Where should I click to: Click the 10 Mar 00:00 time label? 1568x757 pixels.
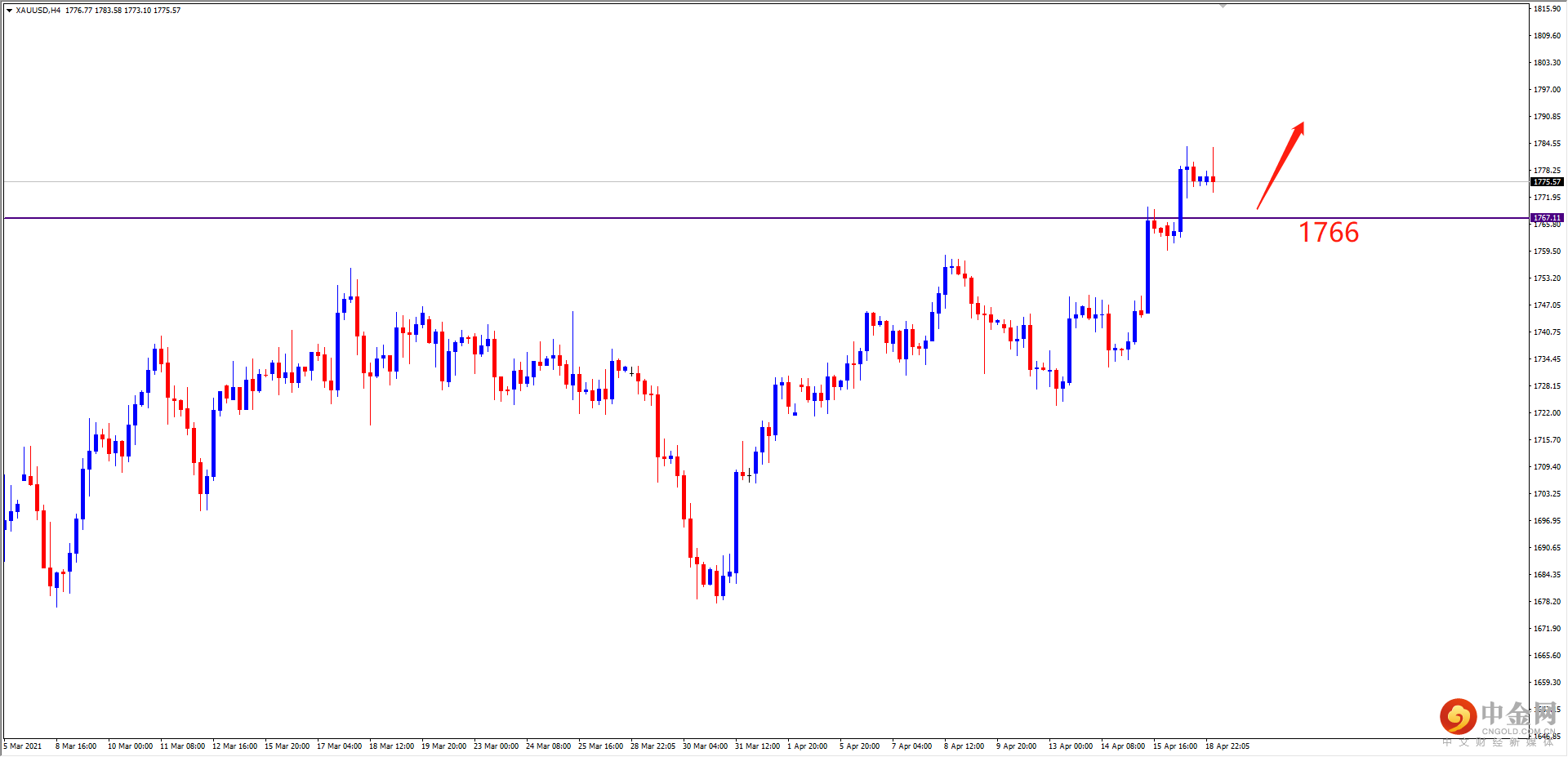pyautogui.click(x=130, y=746)
